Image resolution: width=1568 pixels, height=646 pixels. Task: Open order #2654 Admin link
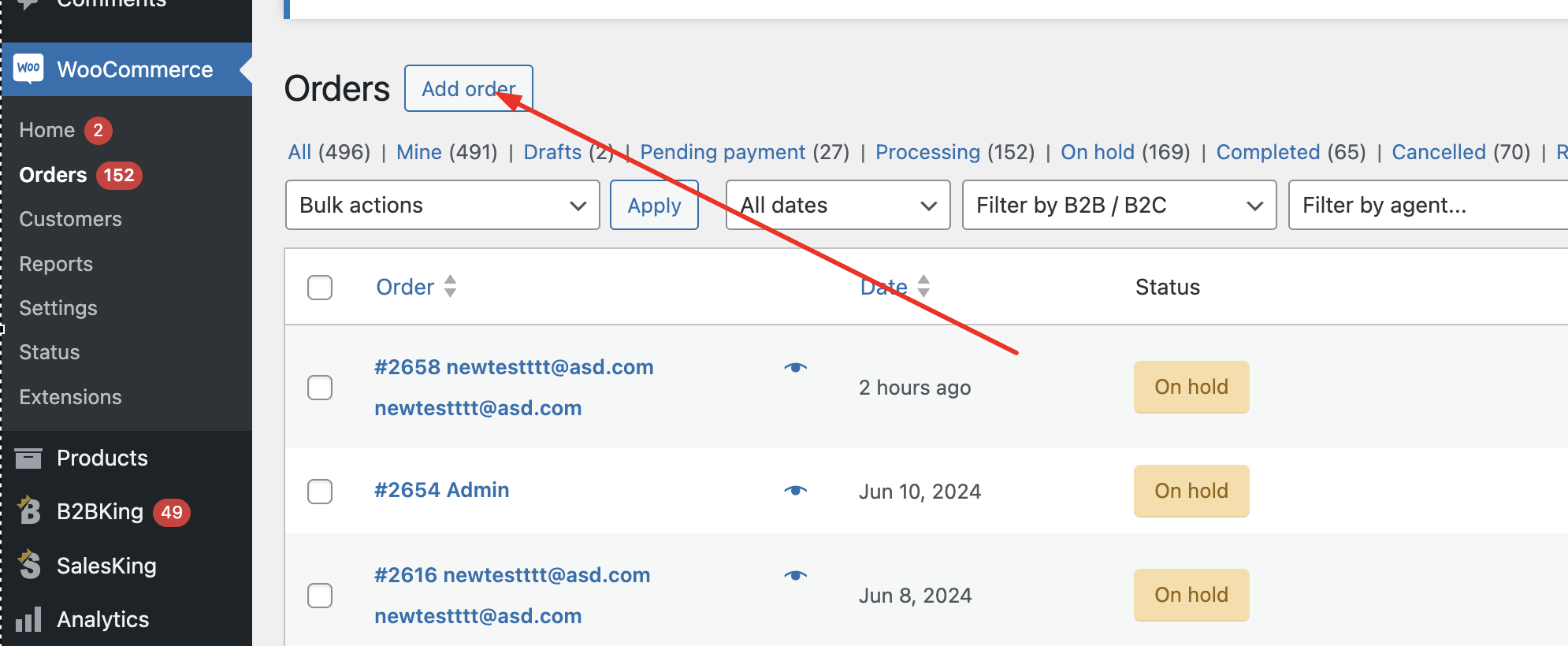tap(442, 490)
